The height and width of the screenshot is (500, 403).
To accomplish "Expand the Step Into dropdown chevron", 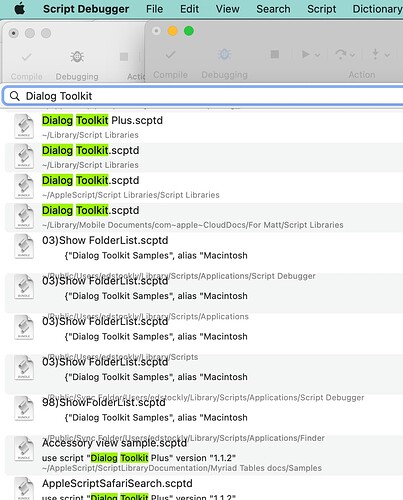I will (x=387, y=55).
